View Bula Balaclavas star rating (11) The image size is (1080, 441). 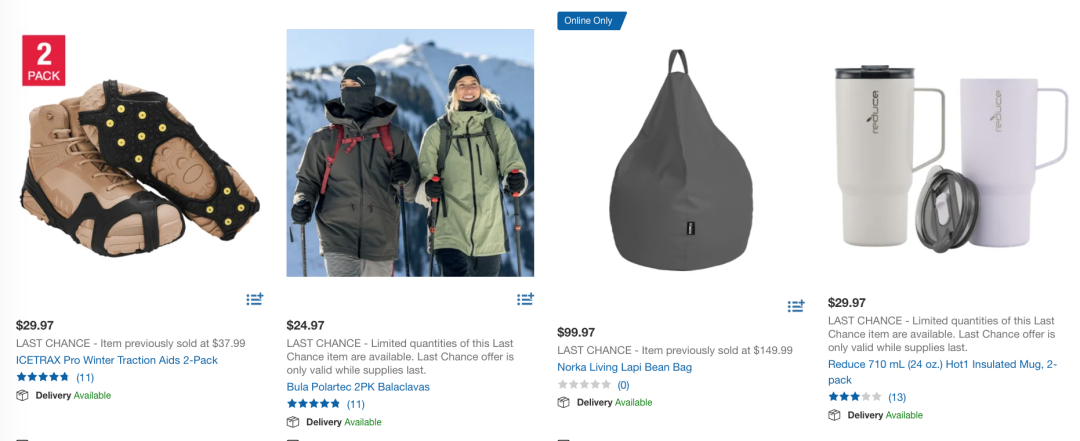(326, 404)
